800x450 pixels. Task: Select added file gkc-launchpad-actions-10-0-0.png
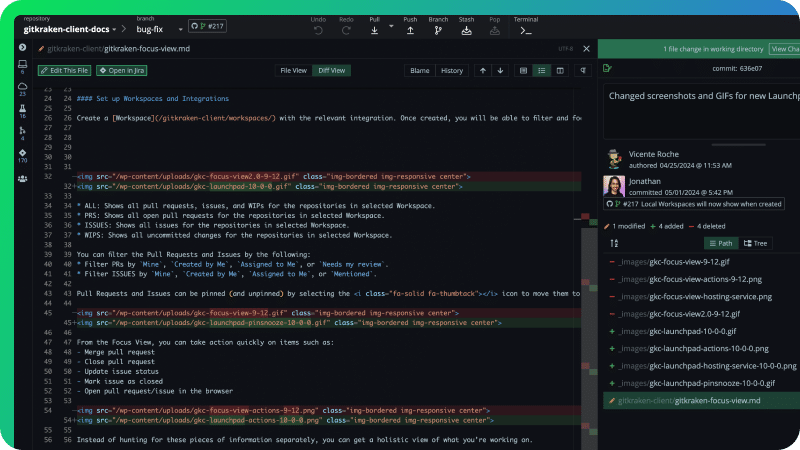coord(702,348)
